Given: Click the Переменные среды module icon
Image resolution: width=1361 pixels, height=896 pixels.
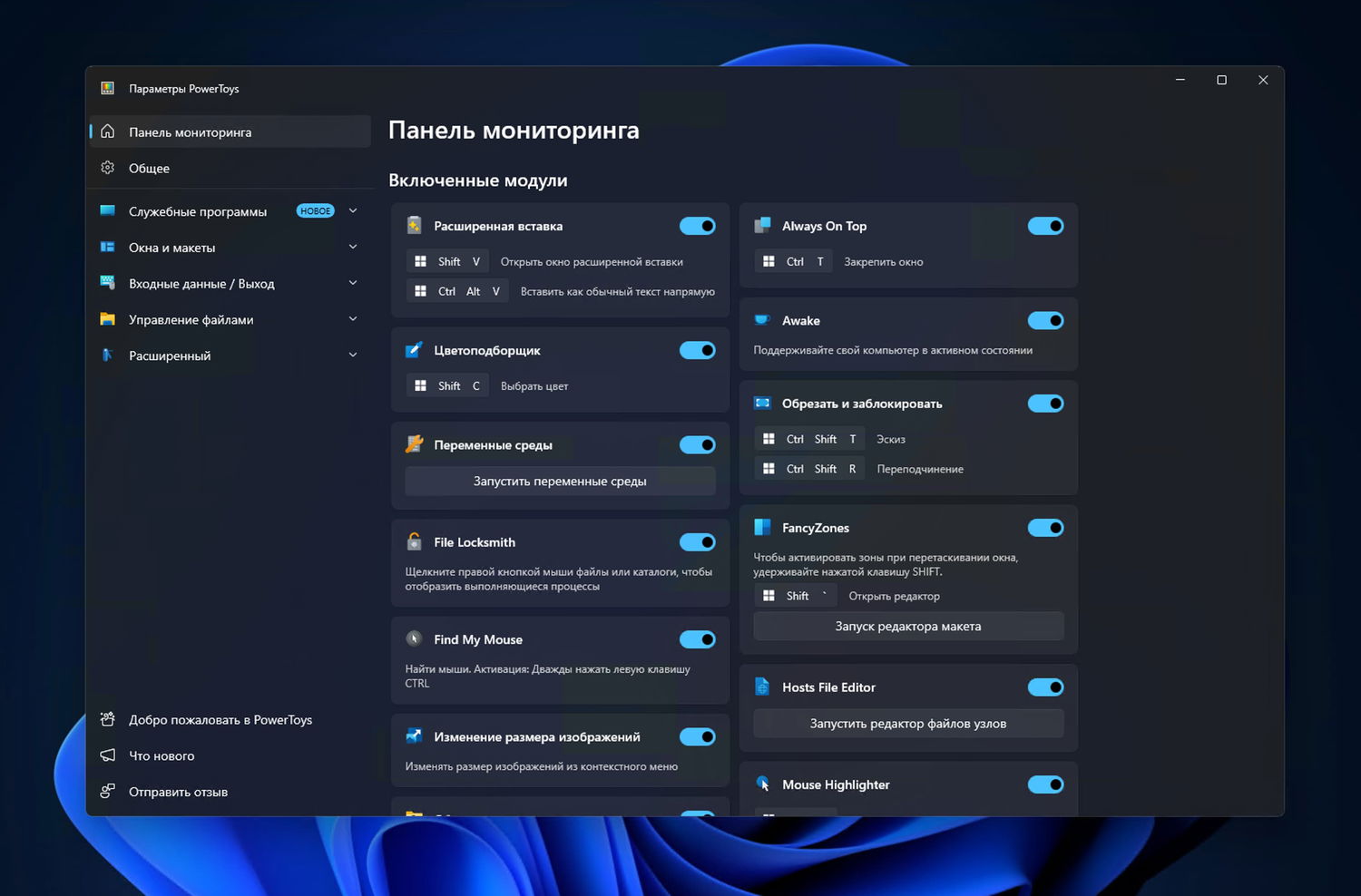Looking at the screenshot, I should [x=414, y=444].
